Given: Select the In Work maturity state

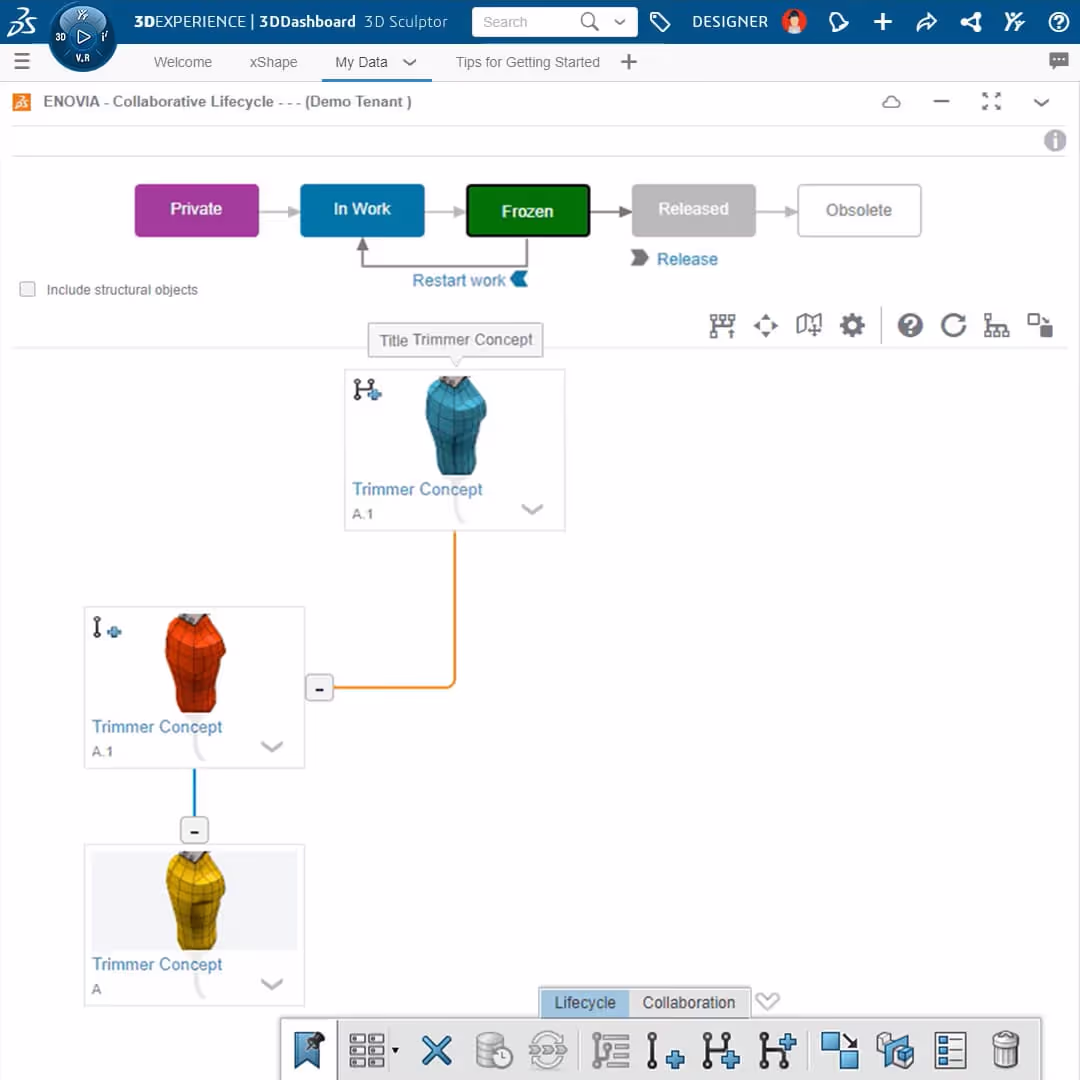Looking at the screenshot, I should pos(362,210).
